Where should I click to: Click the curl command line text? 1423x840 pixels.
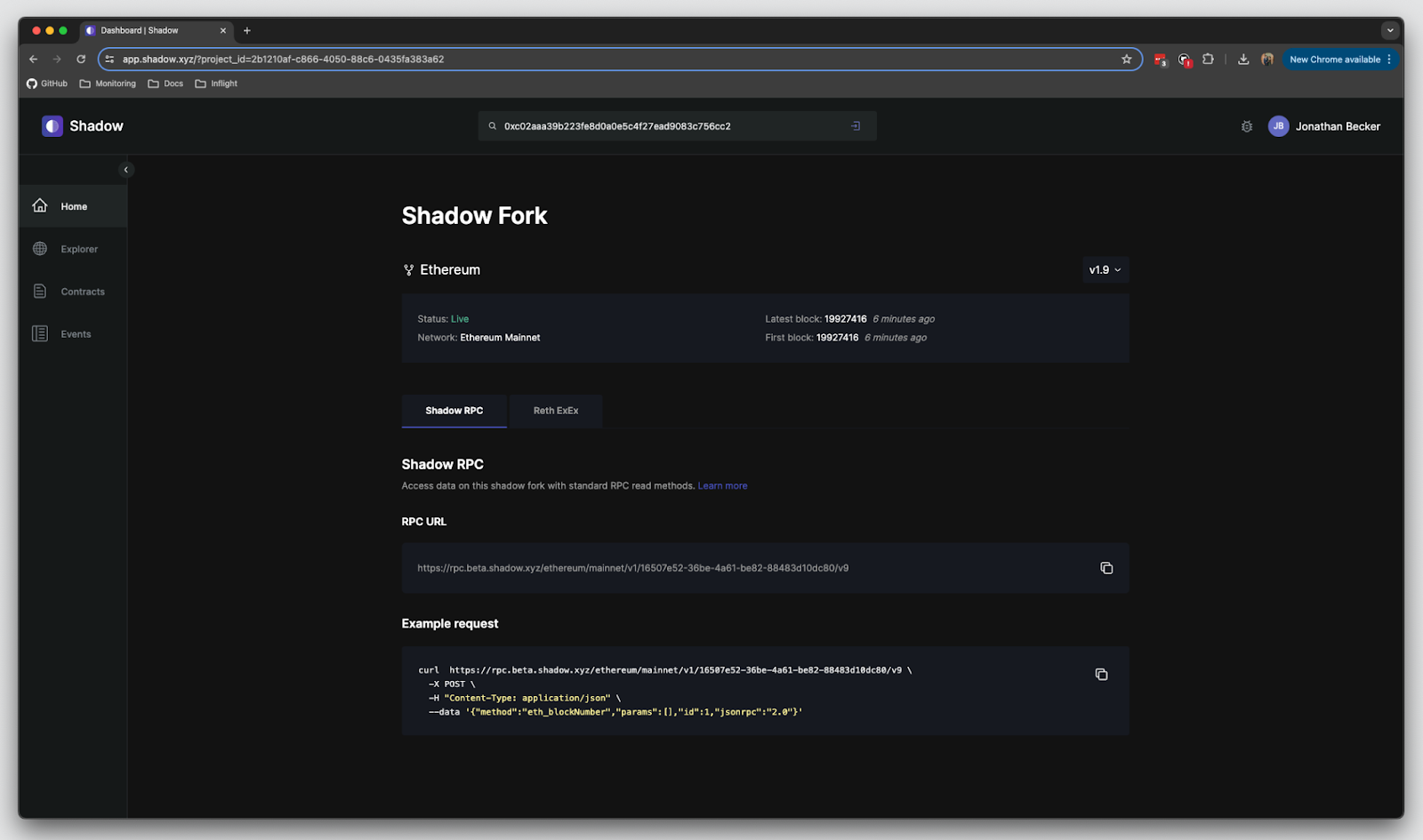tap(665, 670)
